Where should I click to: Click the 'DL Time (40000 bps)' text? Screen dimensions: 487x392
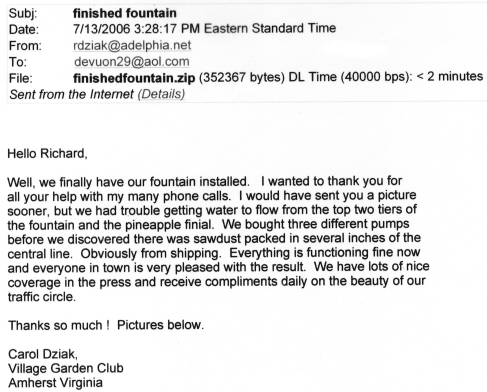(350, 77)
